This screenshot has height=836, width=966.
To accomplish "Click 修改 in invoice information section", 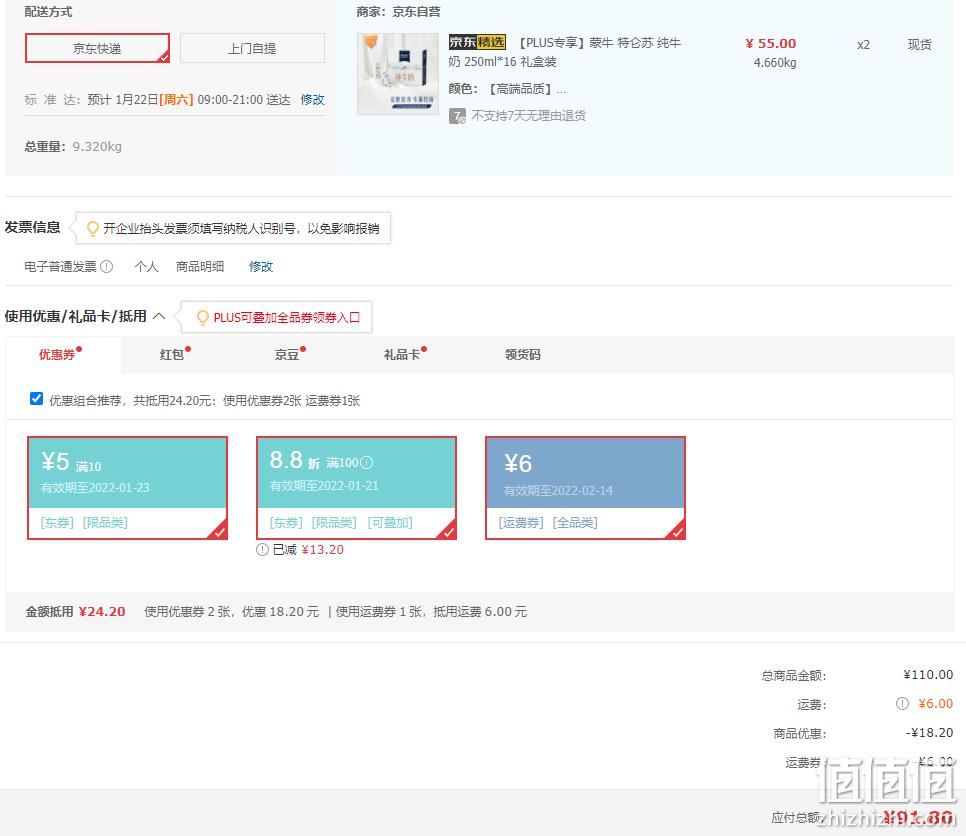I will 261,267.
